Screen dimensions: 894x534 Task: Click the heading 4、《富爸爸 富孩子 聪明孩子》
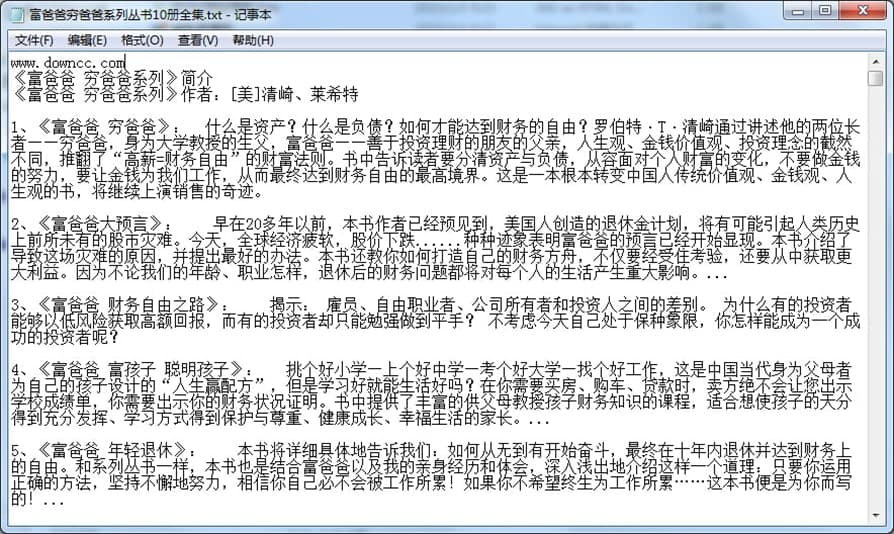(x=127, y=370)
